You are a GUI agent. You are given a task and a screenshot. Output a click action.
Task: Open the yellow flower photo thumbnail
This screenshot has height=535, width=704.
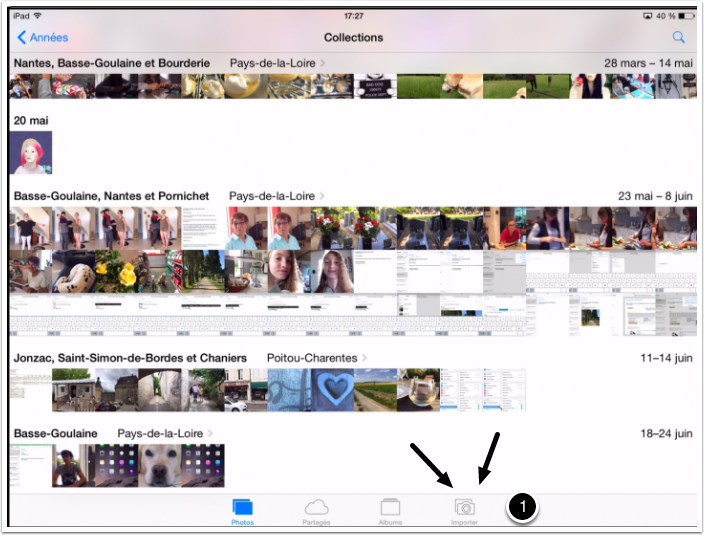click(x=117, y=272)
